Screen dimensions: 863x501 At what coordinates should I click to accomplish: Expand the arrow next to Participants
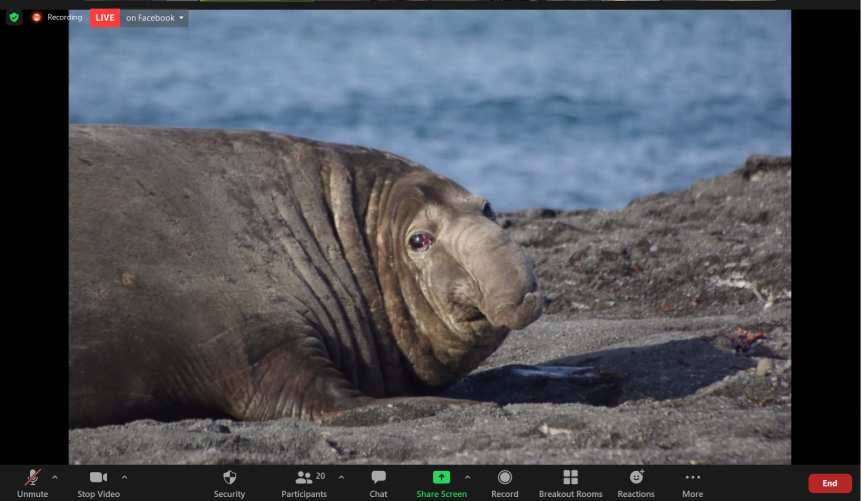(341, 477)
